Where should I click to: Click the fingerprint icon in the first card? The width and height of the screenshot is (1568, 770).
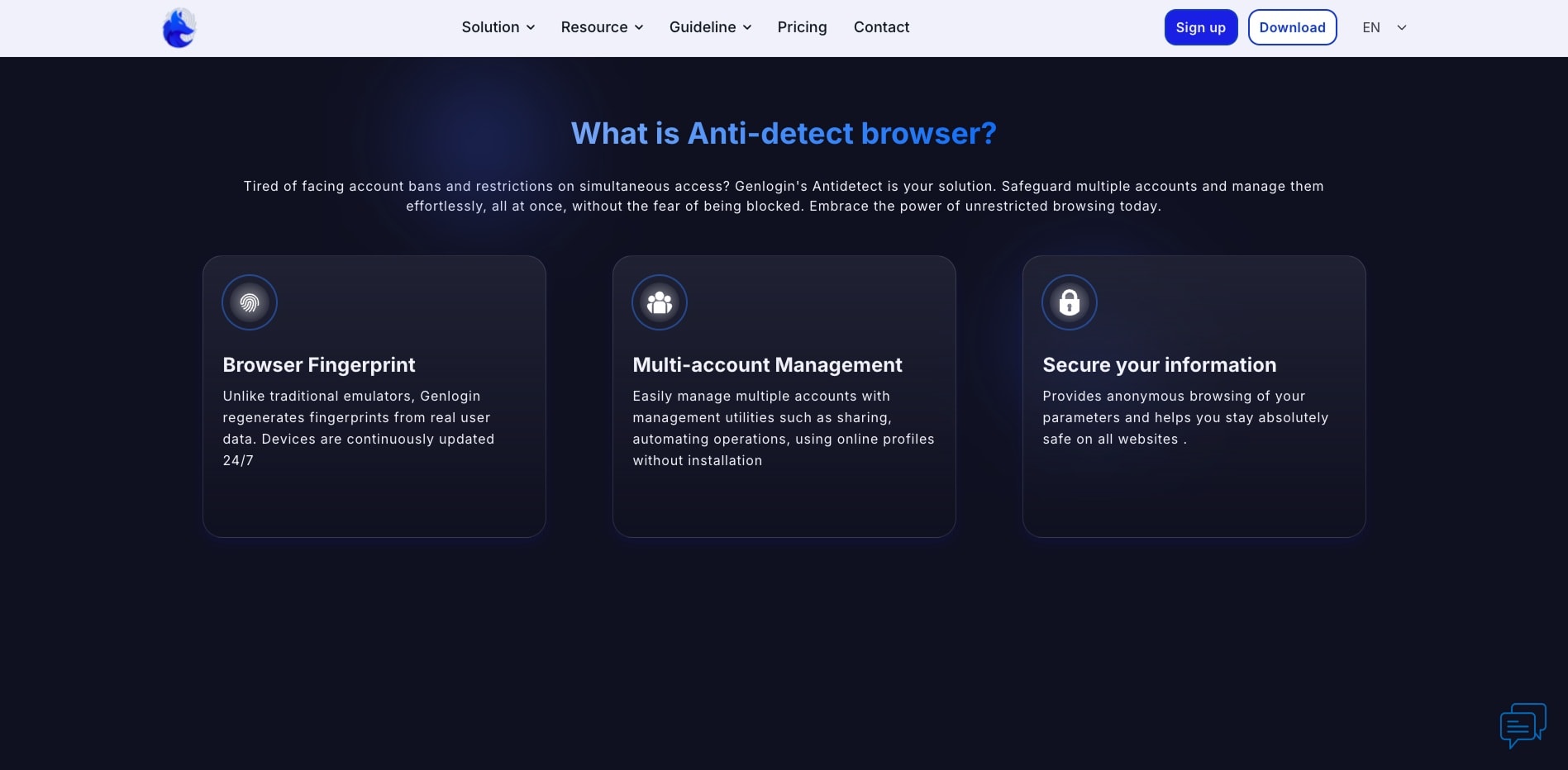pos(250,302)
